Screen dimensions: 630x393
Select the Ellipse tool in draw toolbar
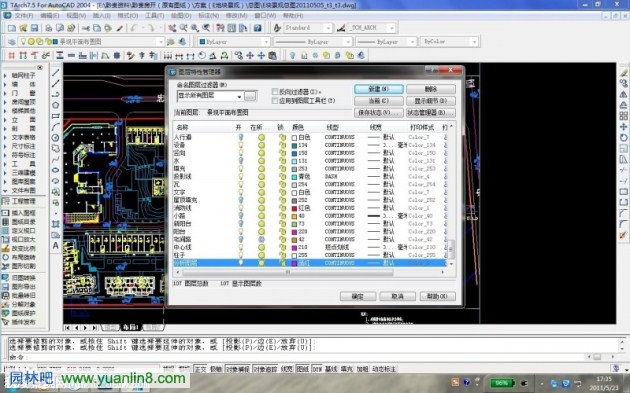[55, 170]
